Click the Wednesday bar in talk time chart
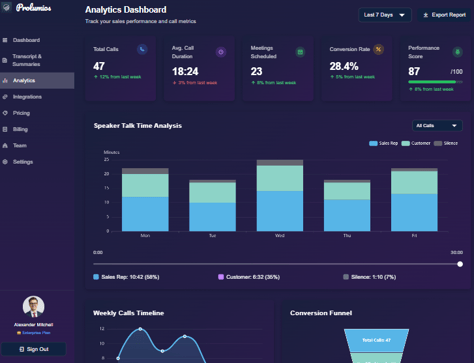This screenshot has height=363, width=474. pos(280,195)
